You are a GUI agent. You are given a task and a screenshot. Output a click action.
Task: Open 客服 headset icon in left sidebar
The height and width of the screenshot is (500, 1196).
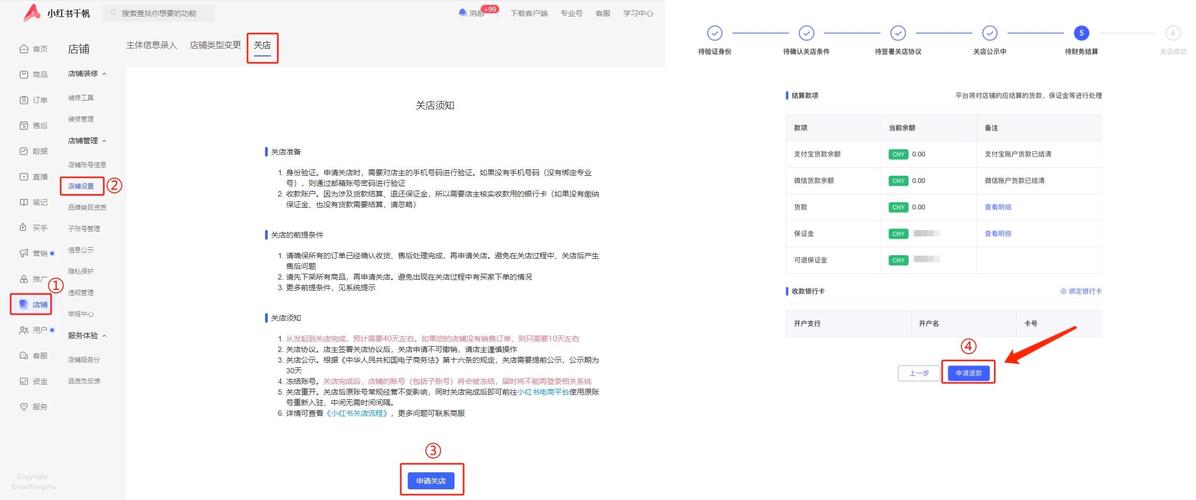pos(24,356)
